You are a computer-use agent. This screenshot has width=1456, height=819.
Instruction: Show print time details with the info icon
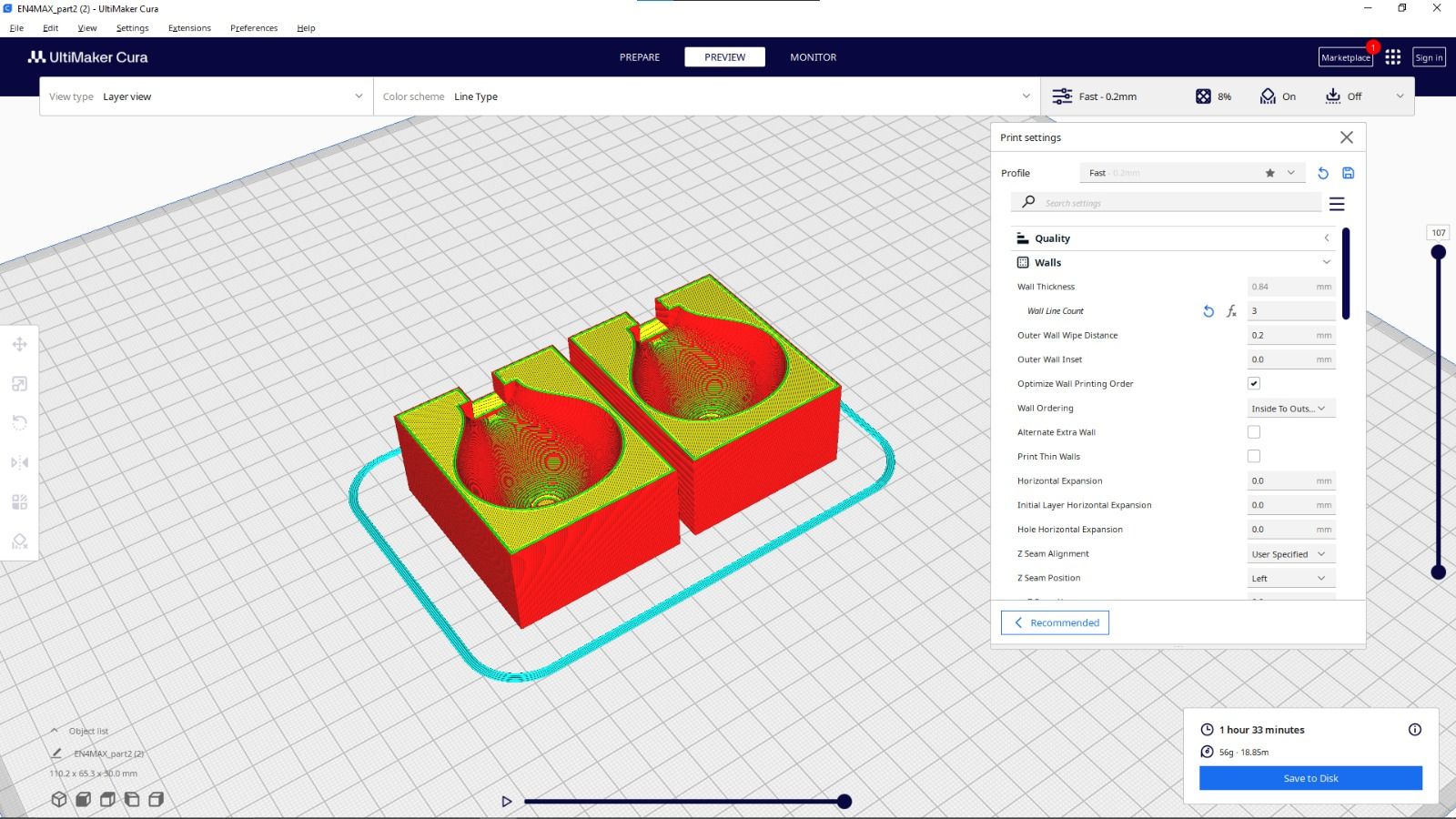(x=1414, y=730)
